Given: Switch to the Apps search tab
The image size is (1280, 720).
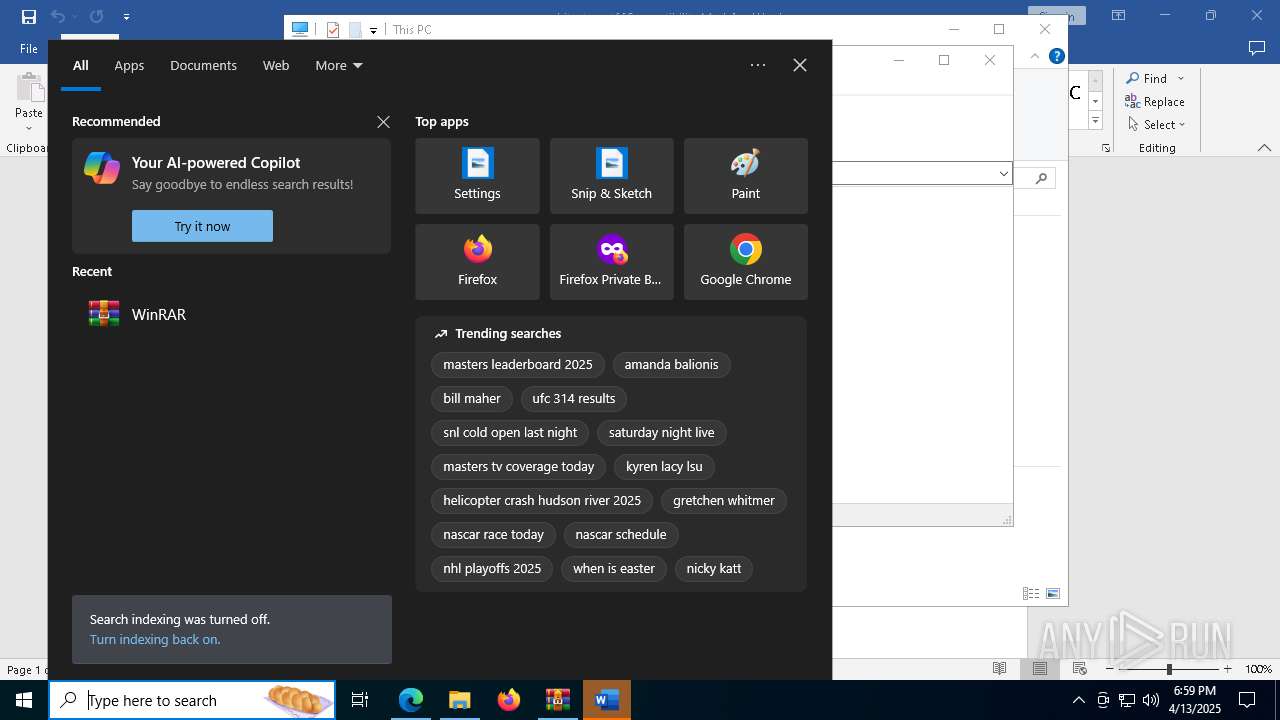Looking at the screenshot, I should coord(129,65).
